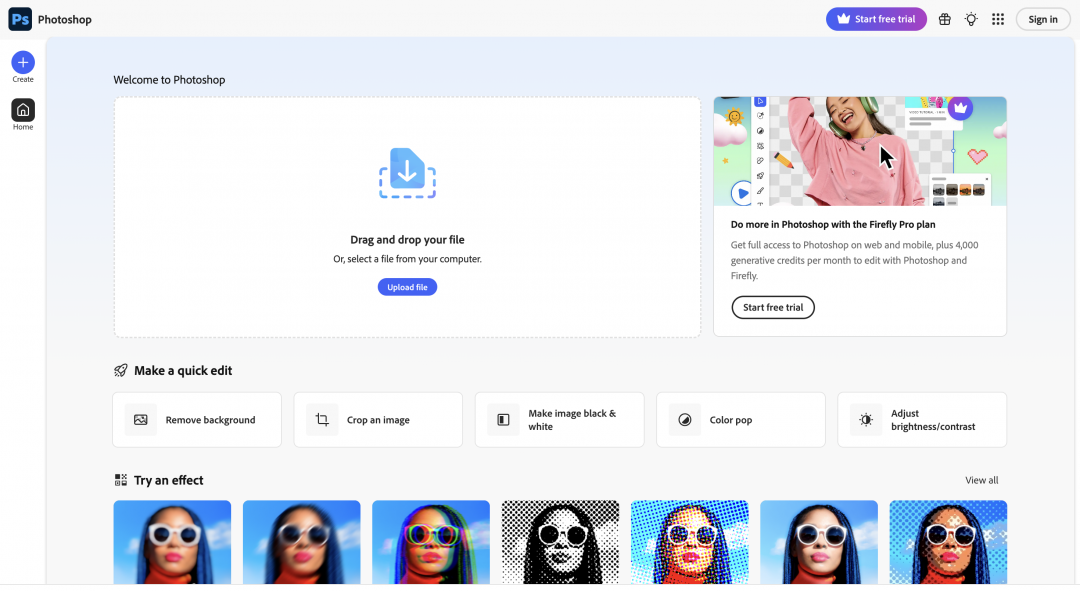Select the black-and-white halftone effect thumbnail

pos(560,541)
